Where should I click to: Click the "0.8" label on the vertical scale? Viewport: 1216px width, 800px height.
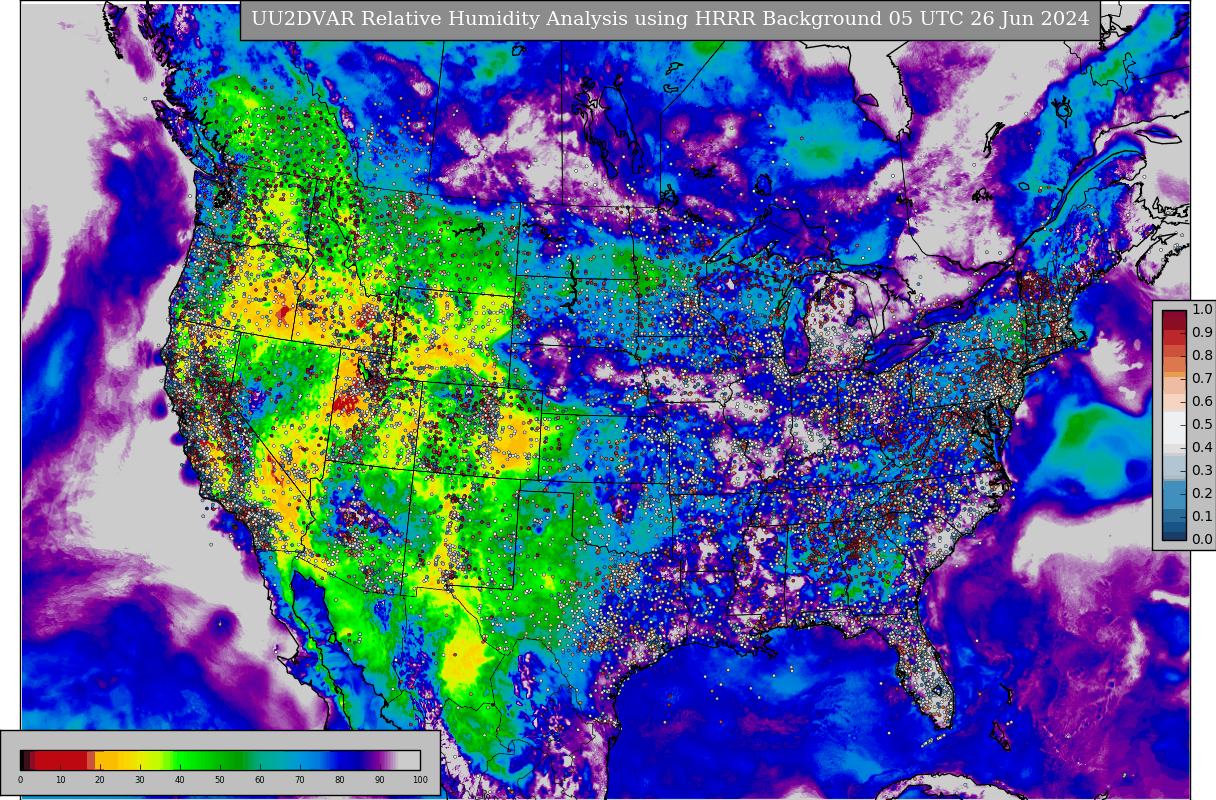point(1202,356)
